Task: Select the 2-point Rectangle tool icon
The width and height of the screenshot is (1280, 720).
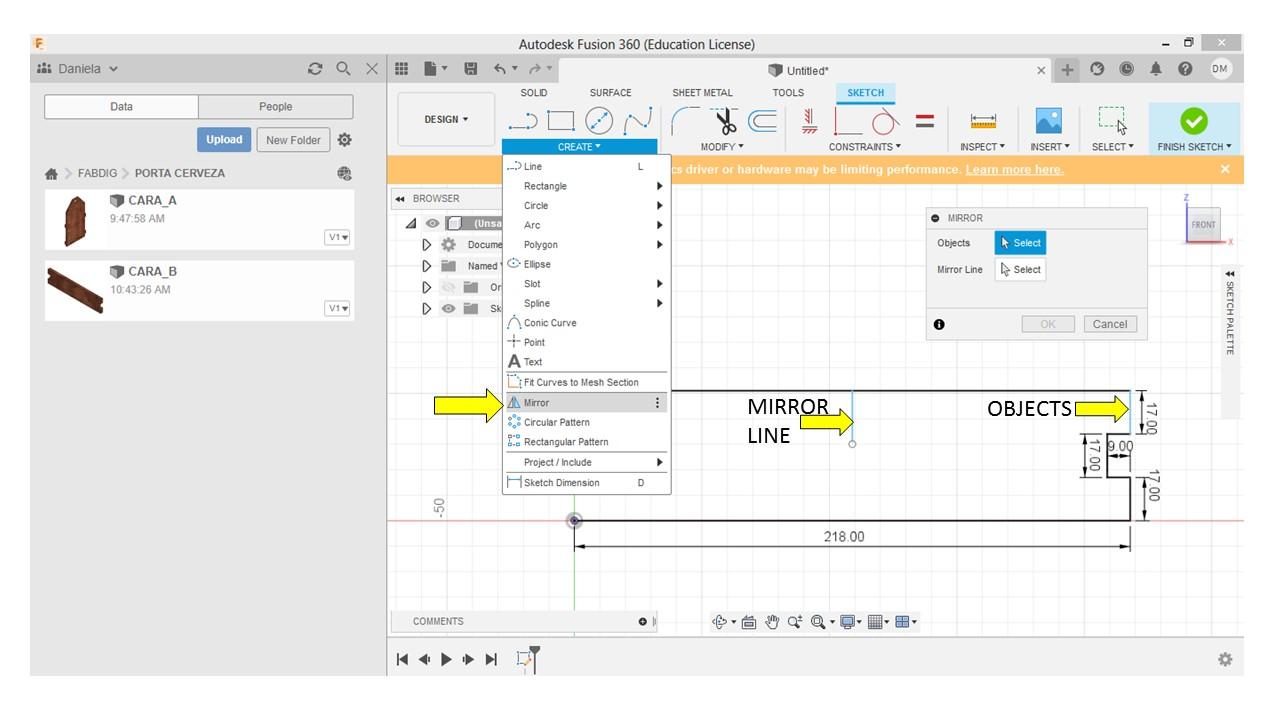Action: [x=561, y=122]
